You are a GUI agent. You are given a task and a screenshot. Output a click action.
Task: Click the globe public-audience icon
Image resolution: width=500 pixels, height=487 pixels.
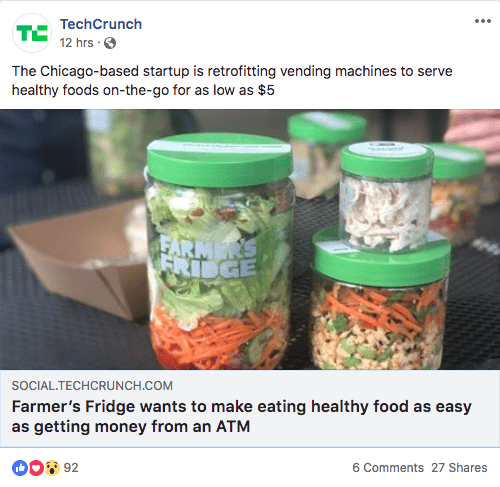(110, 43)
